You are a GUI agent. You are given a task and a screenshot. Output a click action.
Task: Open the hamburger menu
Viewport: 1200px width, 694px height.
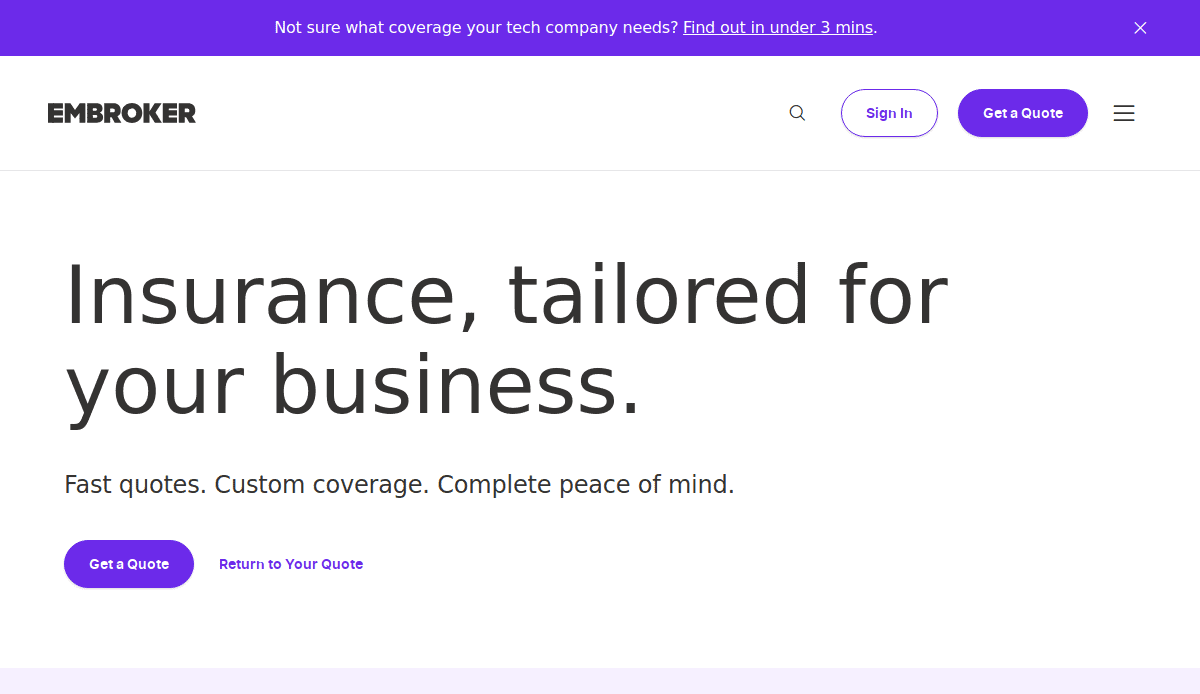(x=1124, y=113)
